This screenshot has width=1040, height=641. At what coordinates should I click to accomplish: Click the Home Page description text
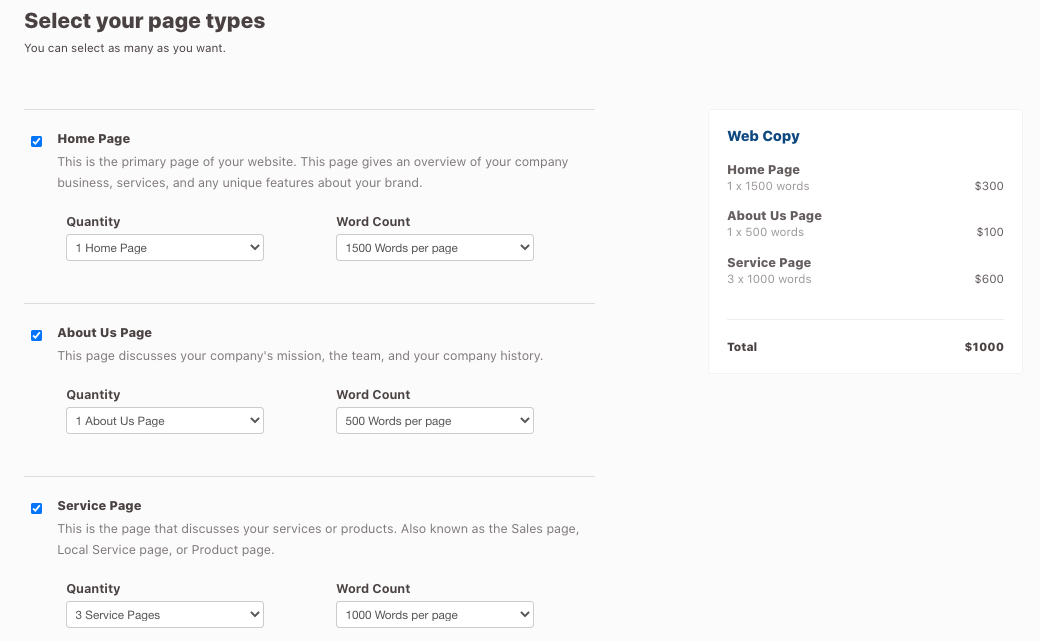tap(313, 172)
